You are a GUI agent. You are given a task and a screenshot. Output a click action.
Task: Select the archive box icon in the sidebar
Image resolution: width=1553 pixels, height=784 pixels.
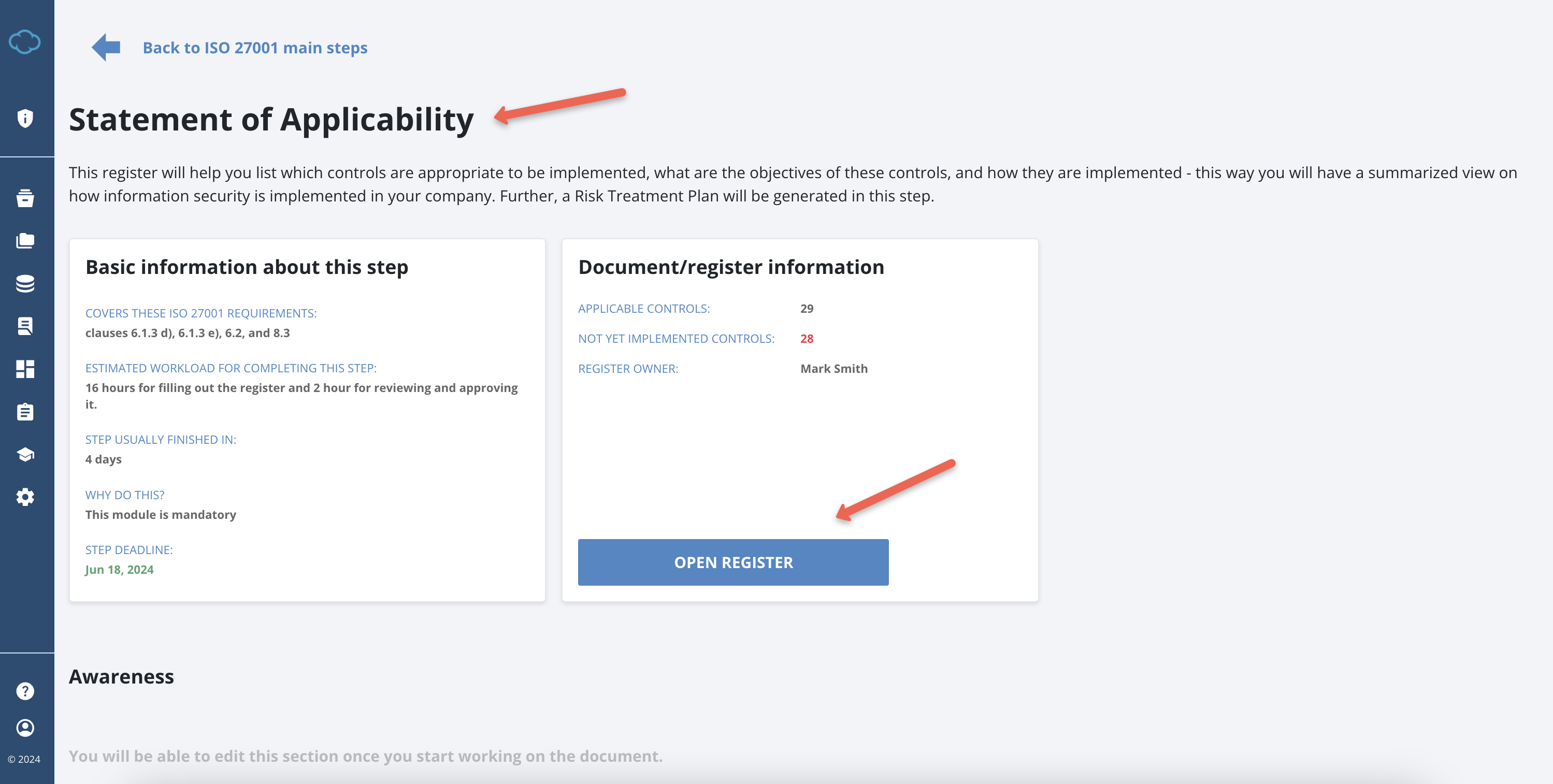coord(25,198)
